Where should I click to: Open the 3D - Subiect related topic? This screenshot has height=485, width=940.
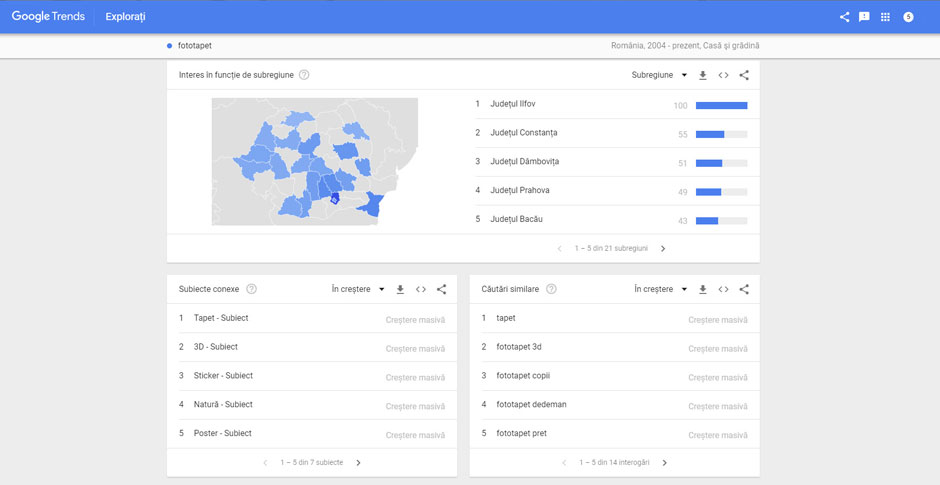tap(216, 347)
